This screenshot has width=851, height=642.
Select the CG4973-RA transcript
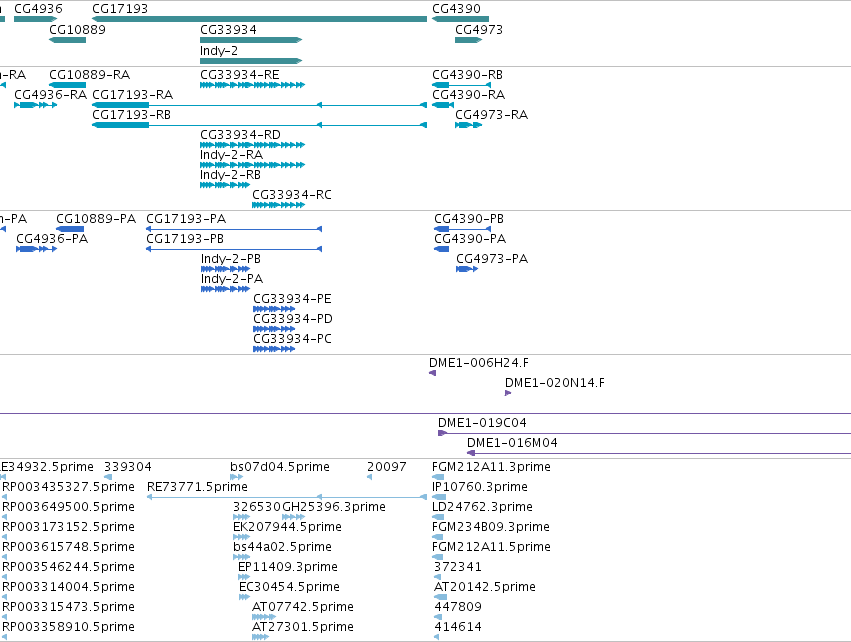click(468, 125)
